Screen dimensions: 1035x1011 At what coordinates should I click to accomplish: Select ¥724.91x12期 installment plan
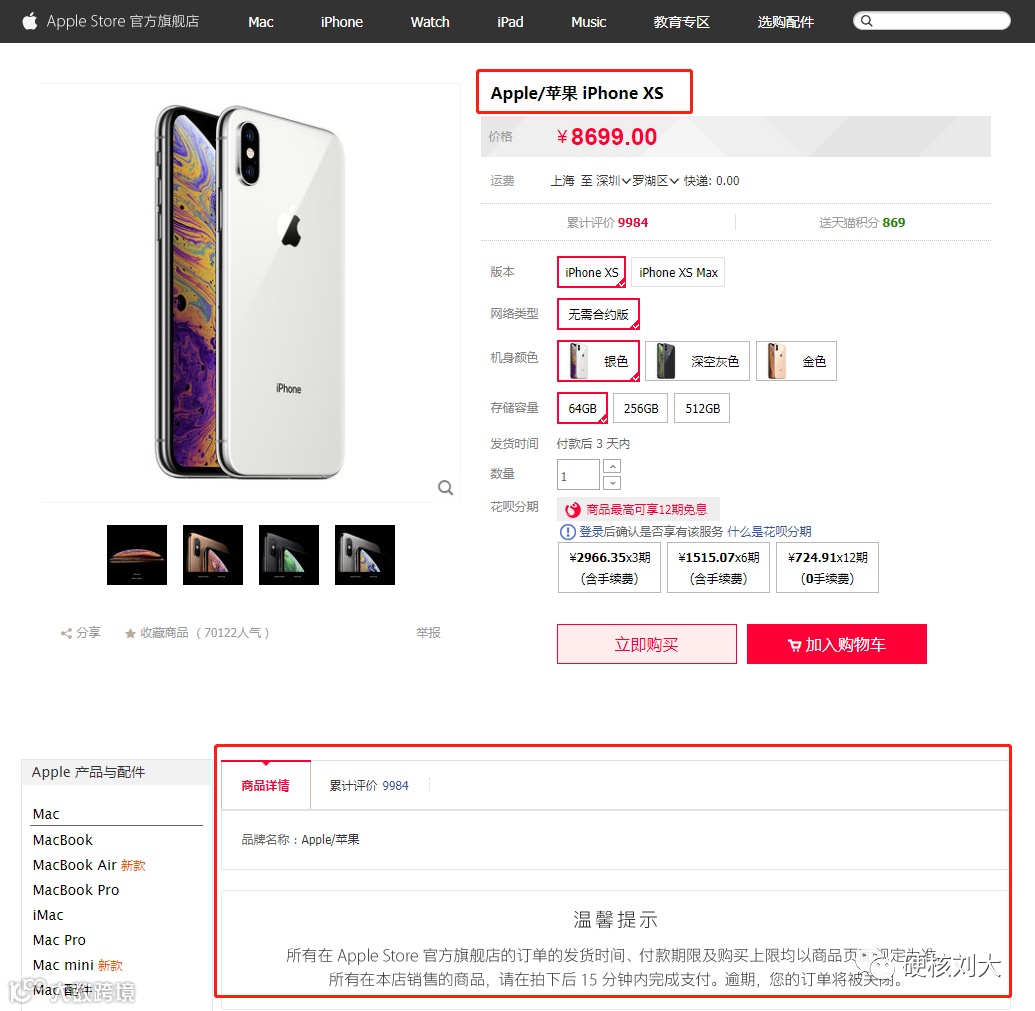point(827,568)
